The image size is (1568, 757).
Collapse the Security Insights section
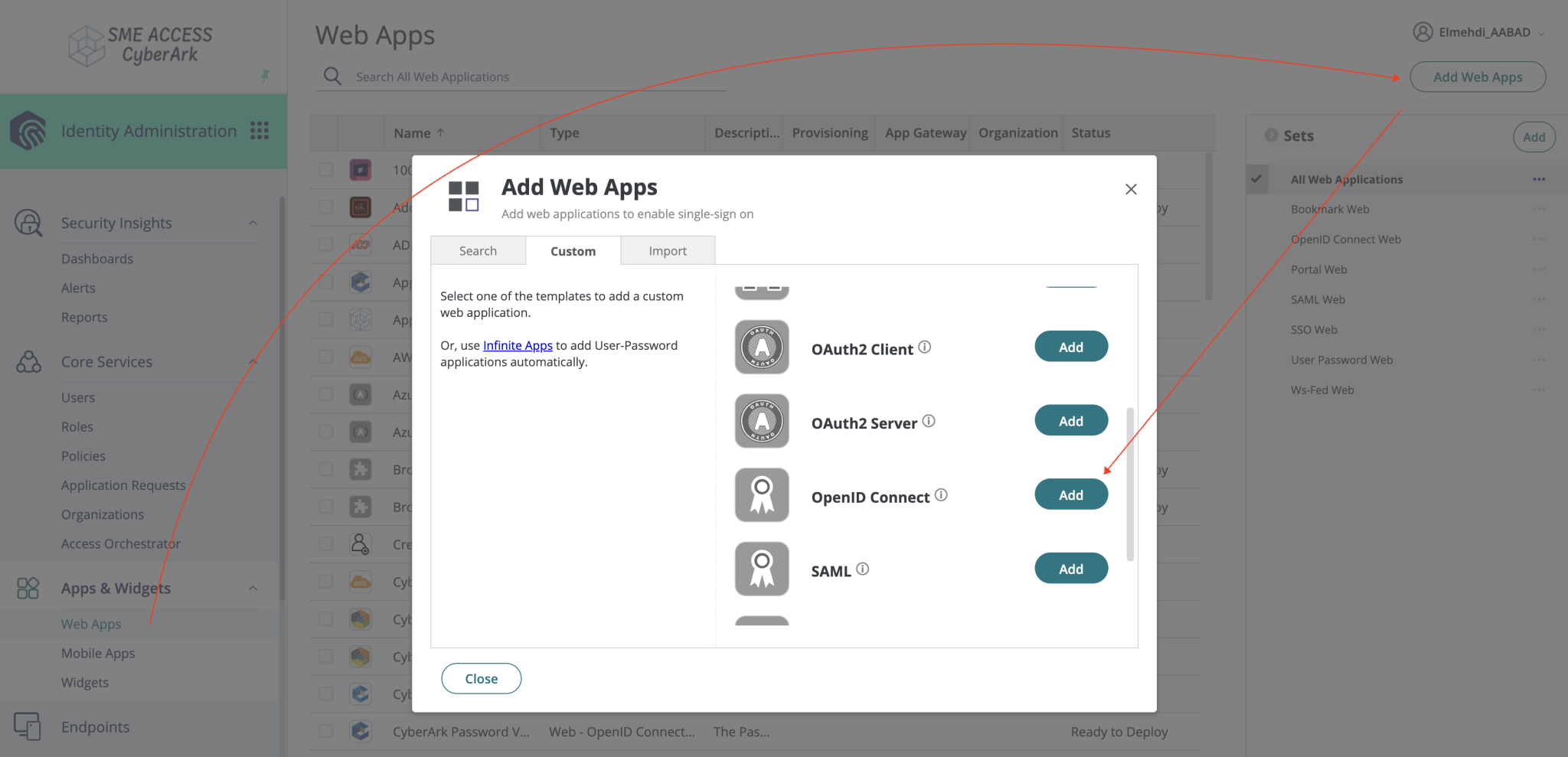coord(253,223)
